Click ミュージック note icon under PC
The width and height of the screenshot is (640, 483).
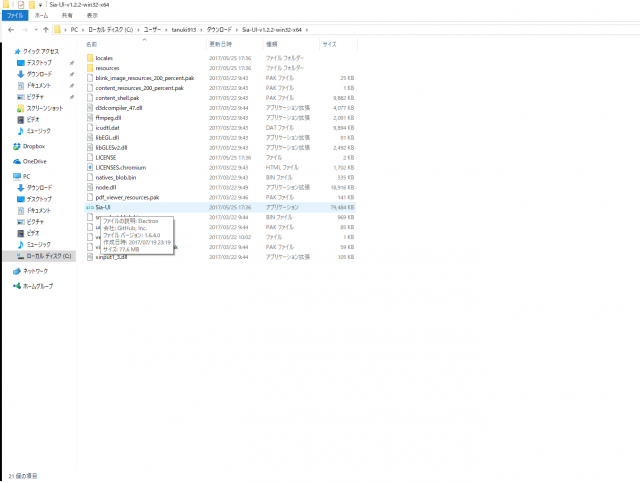(x=20, y=245)
